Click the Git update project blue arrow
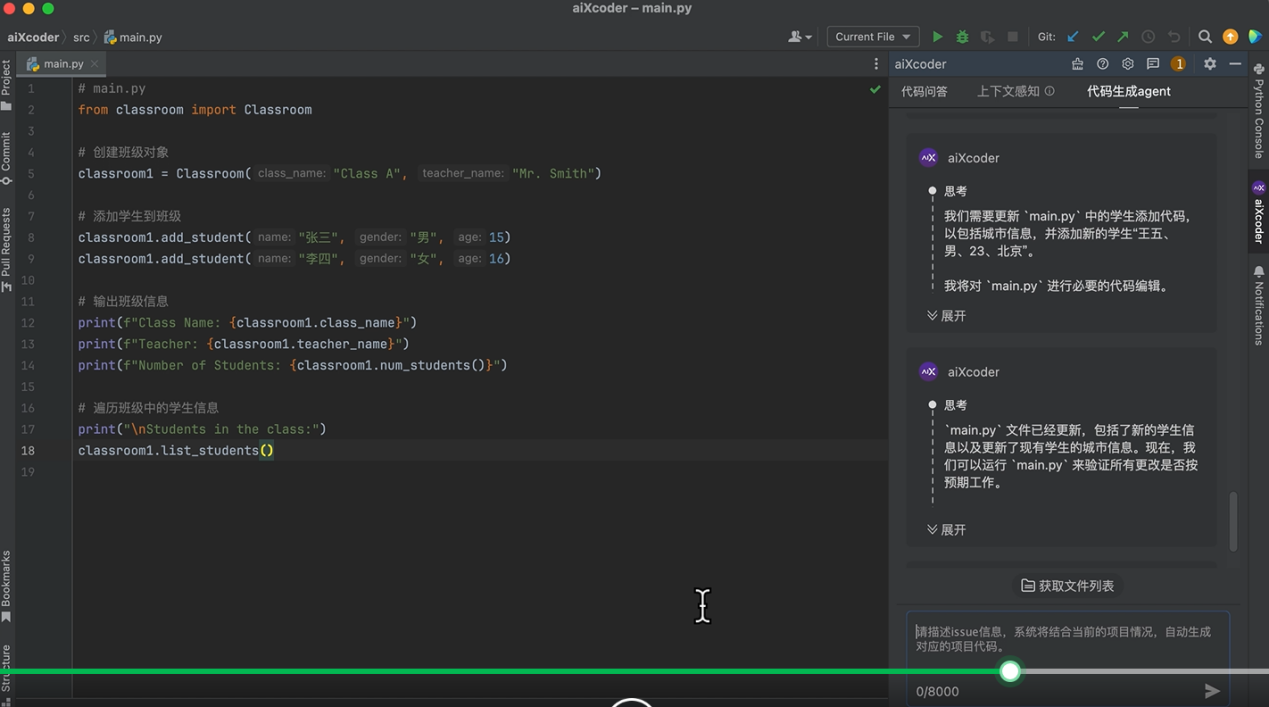The image size is (1269, 707). tap(1073, 37)
